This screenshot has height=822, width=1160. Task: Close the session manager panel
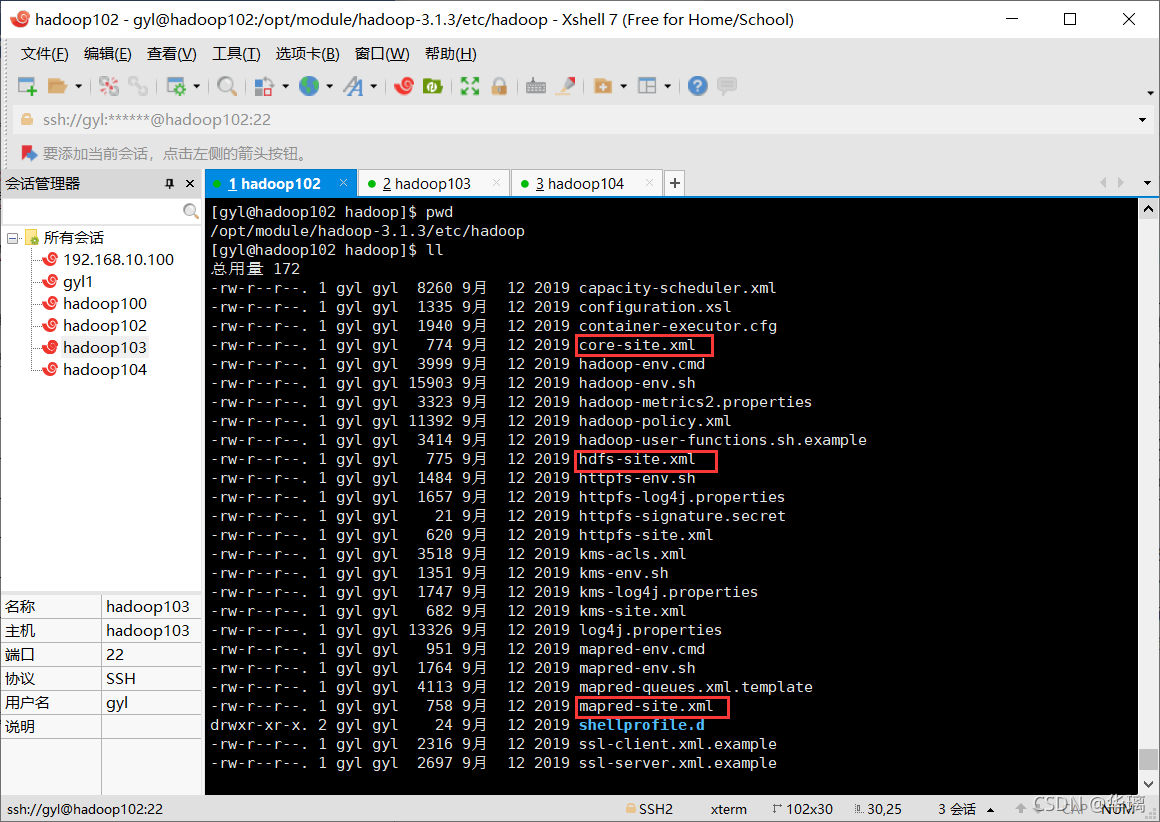click(x=190, y=183)
